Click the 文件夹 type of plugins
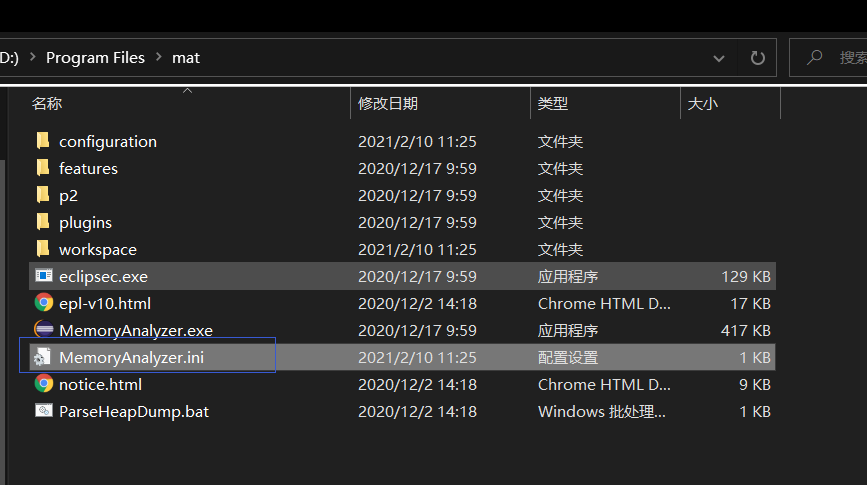 tap(561, 223)
